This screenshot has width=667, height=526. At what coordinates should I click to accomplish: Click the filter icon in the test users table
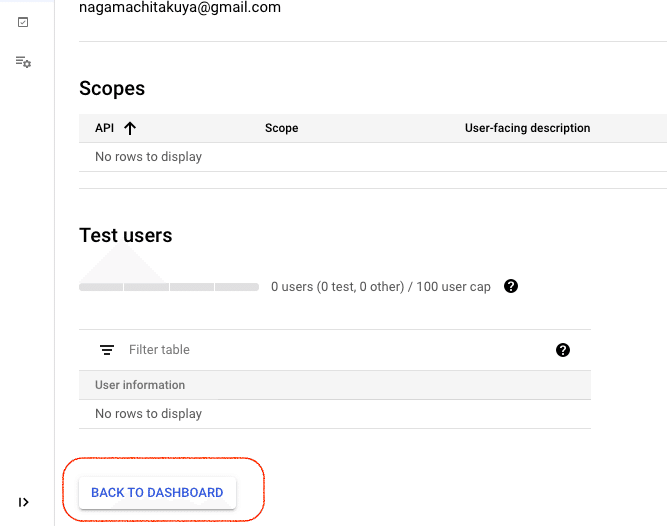point(107,350)
